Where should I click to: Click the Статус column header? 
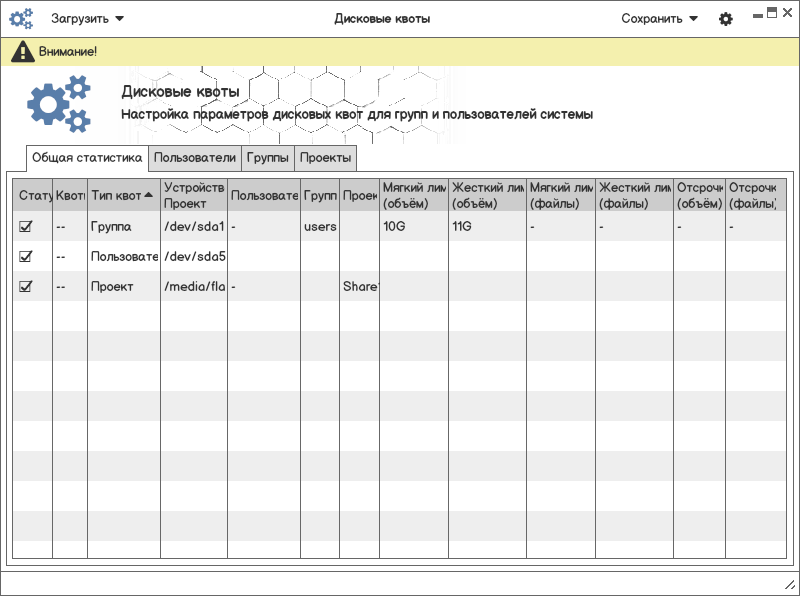pos(33,195)
